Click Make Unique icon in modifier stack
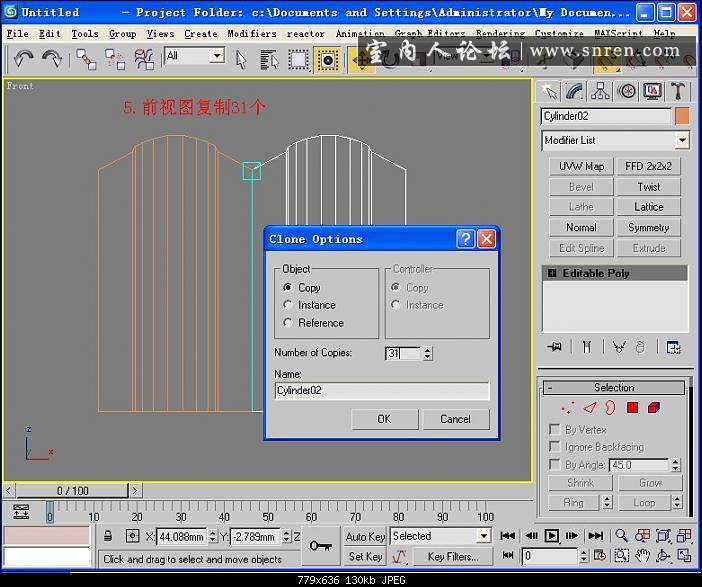 [x=619, y=347]
